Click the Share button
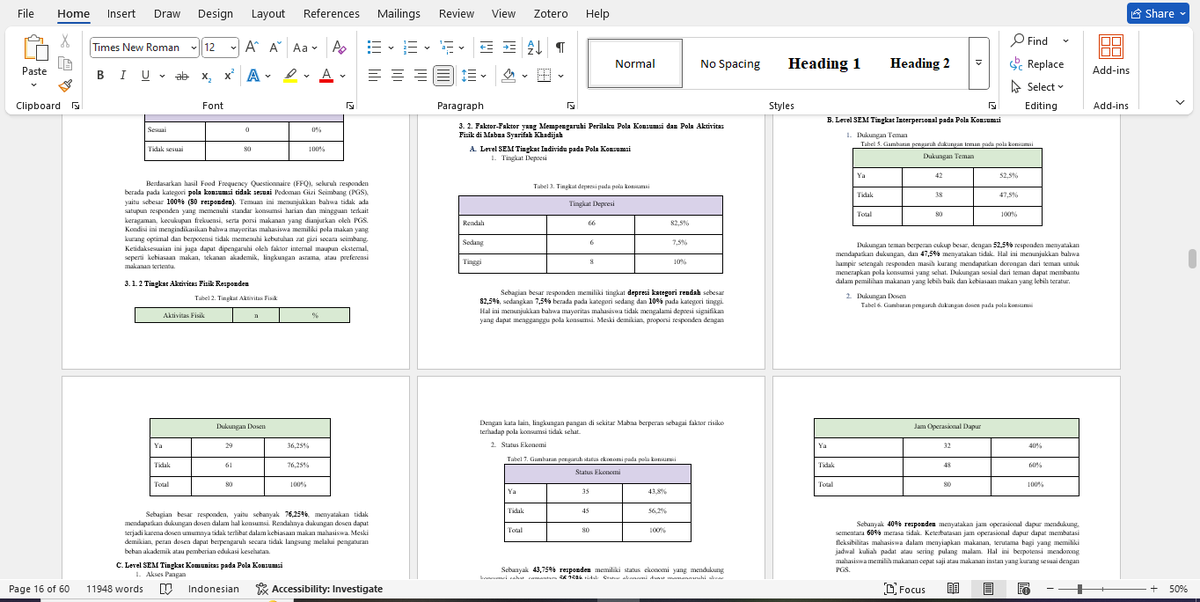Screen dimensions: 1200x602 (x=1159, y=13)
